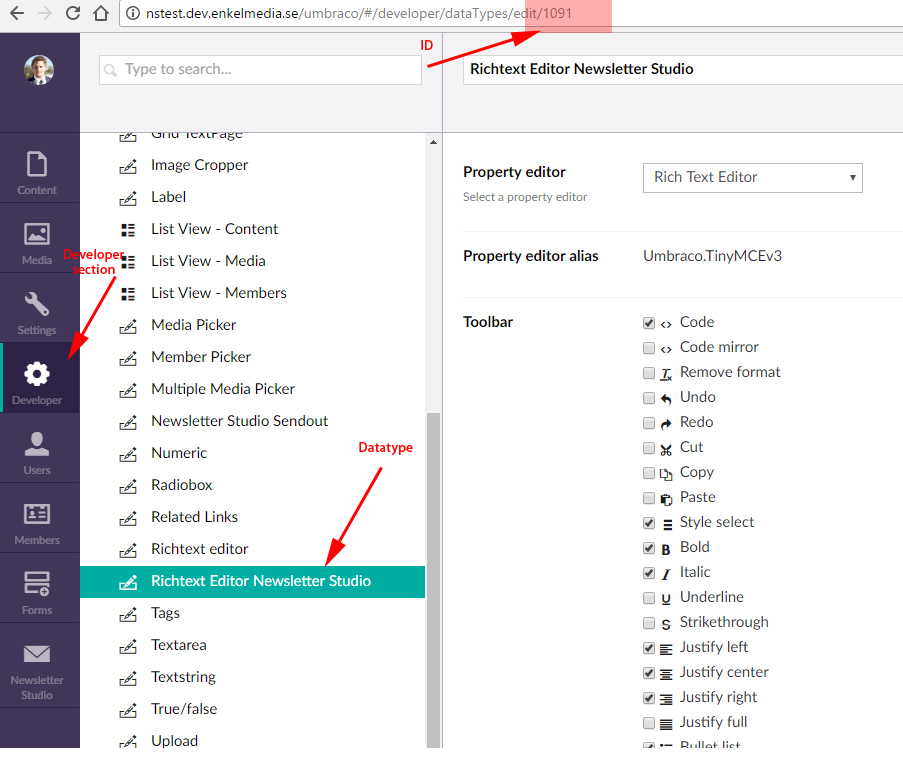Check the Redo toolbar option
903x763 pixels.
coord(649,423)
